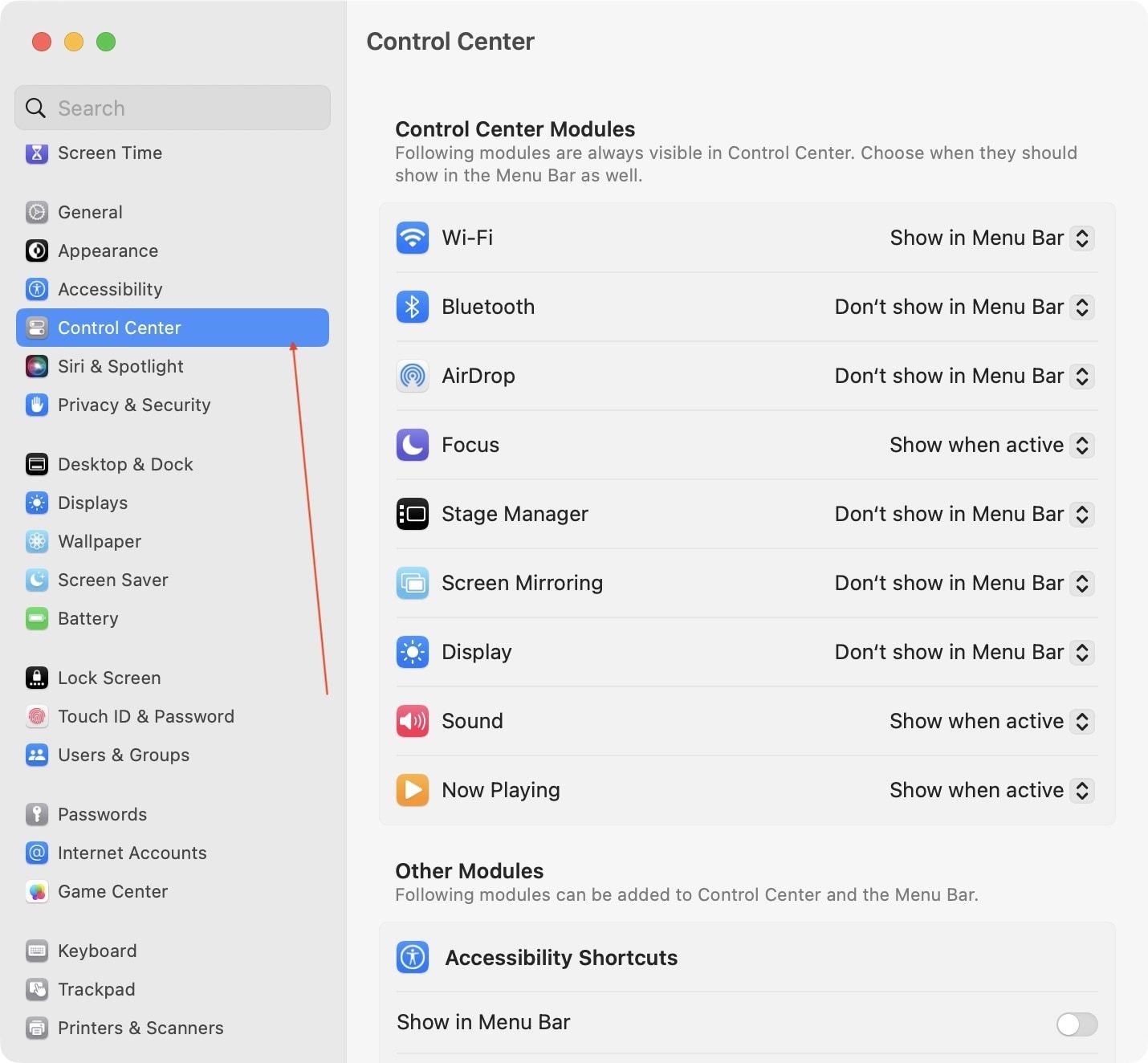
Task: Click the Screen Mirroring icon
Action: [x=412, y=583]
